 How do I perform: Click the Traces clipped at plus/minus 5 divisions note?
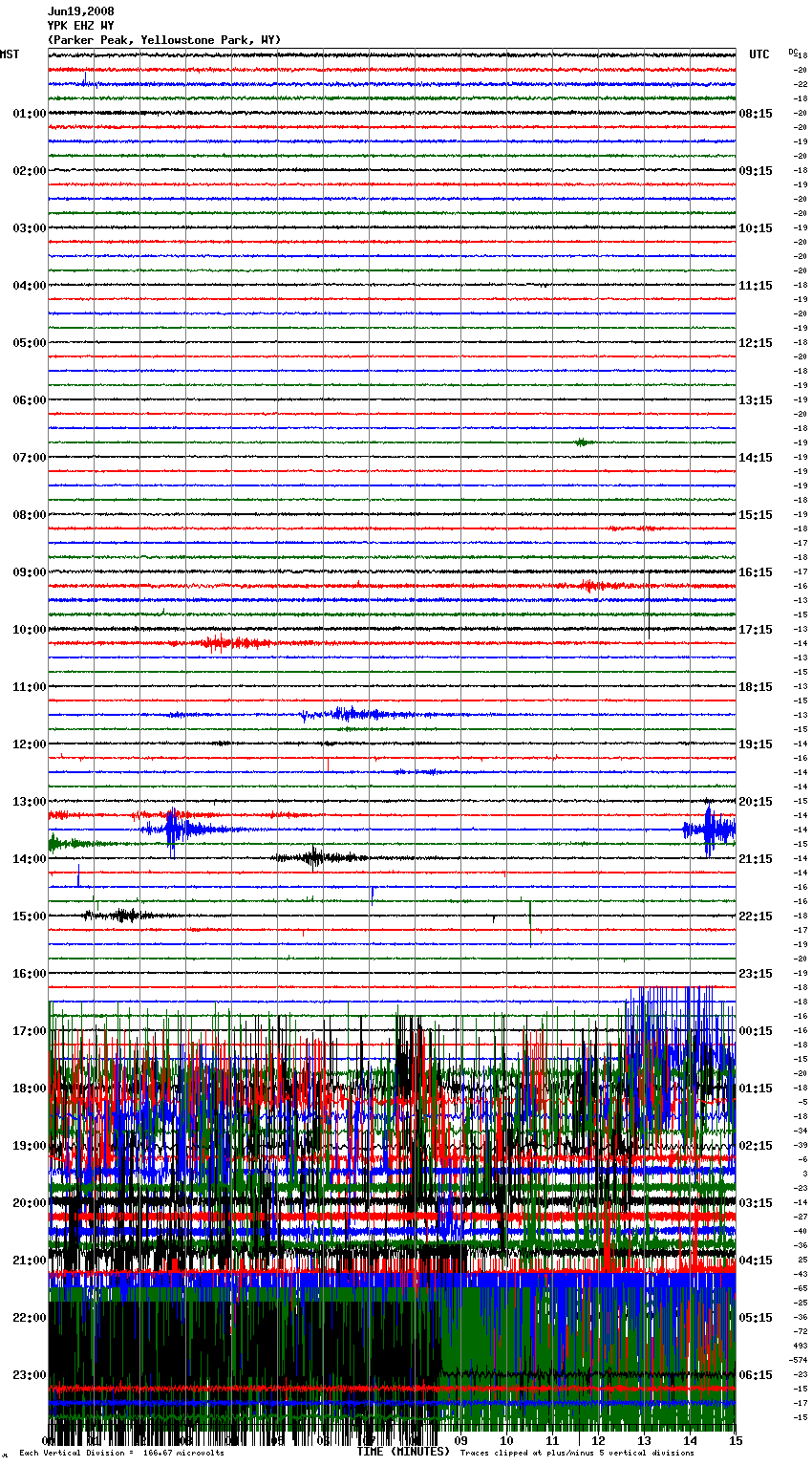(x=577, y=1454)
